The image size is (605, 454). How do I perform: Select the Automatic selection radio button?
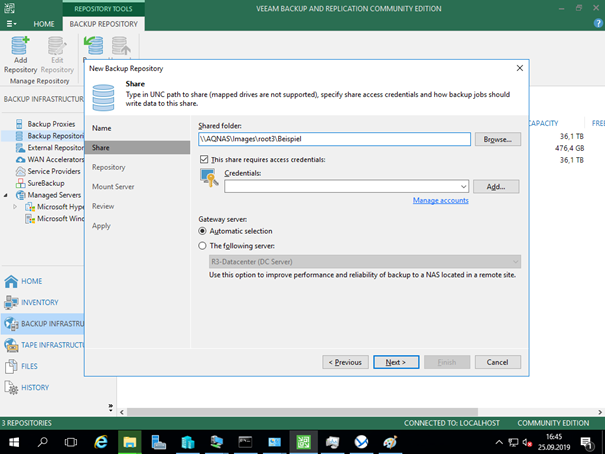coord(203,231)
